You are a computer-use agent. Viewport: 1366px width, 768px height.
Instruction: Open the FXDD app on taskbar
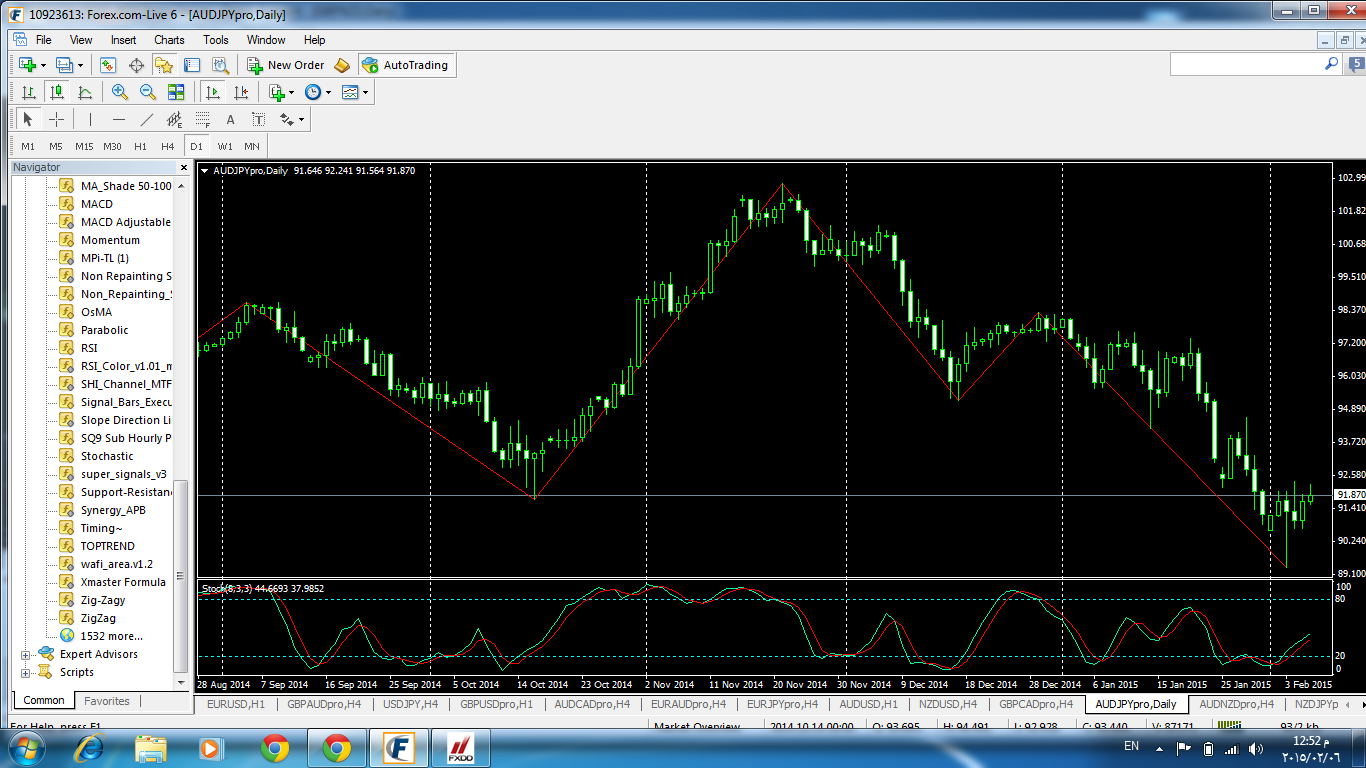459,747
